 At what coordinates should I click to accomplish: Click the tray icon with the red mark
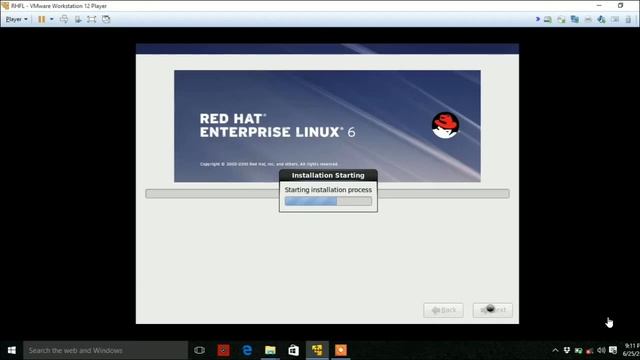589,350
